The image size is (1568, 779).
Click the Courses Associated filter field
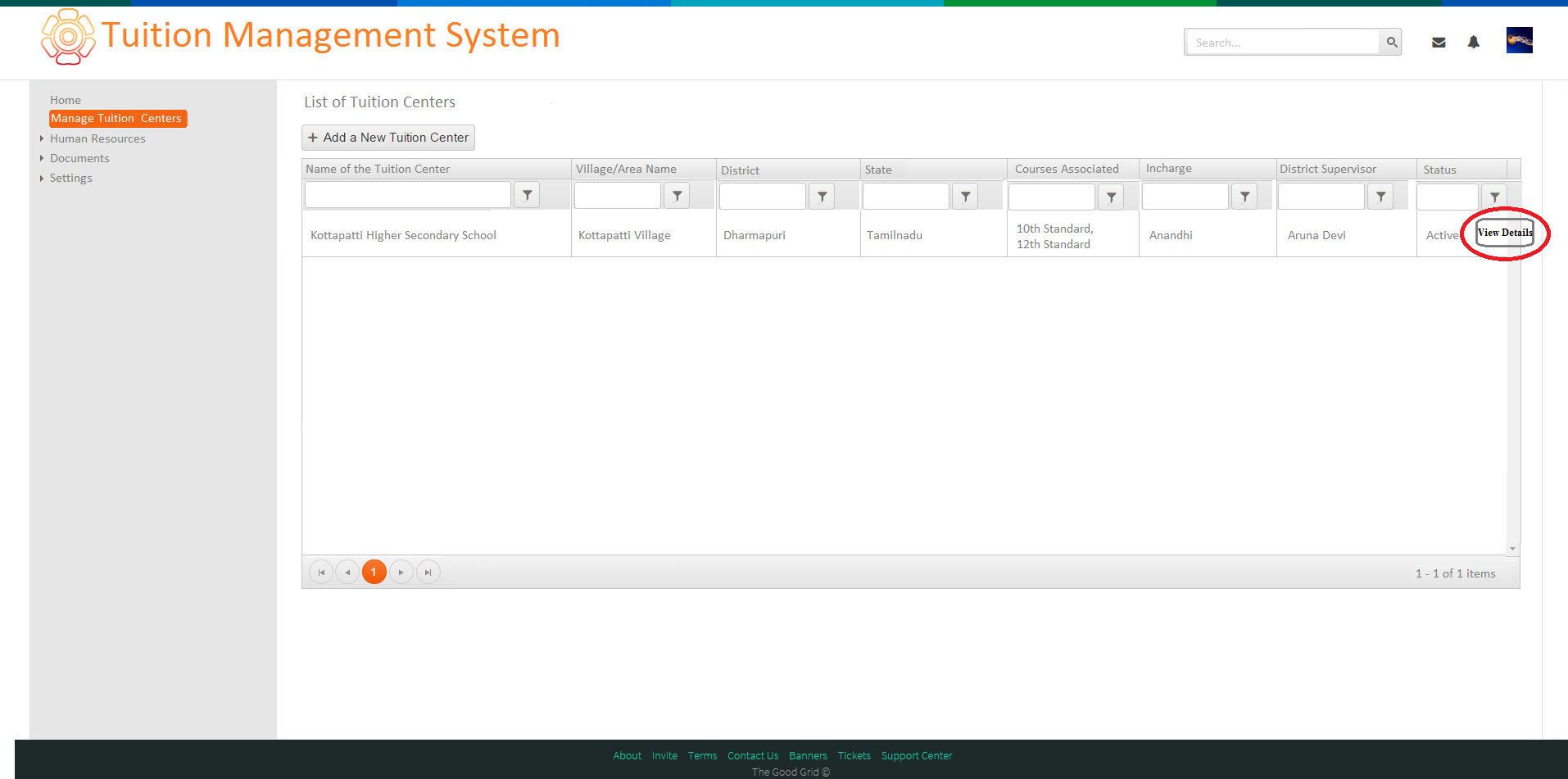[x=1052, y=197]
